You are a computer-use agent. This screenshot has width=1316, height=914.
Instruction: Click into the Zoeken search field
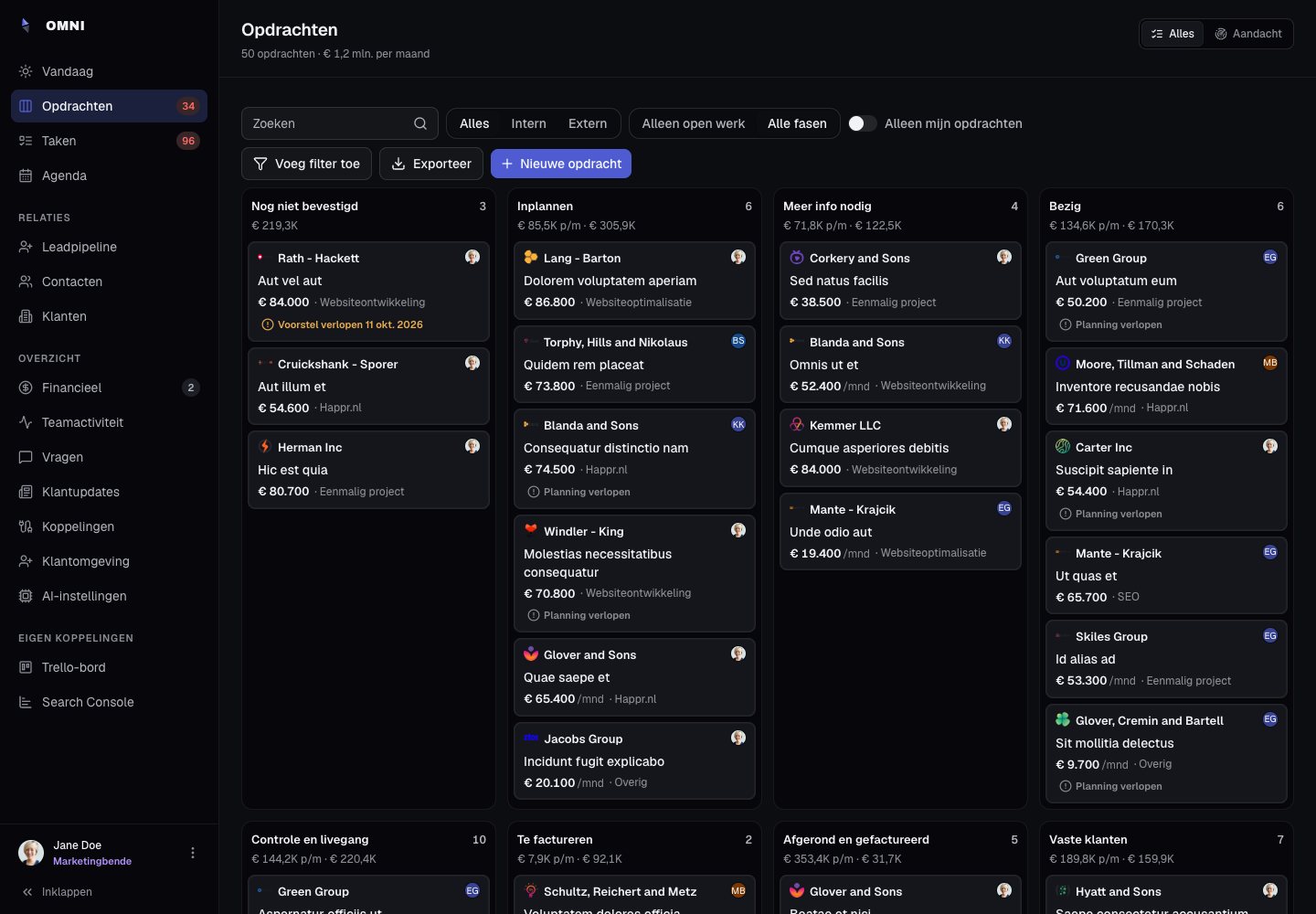coord(340,123)
